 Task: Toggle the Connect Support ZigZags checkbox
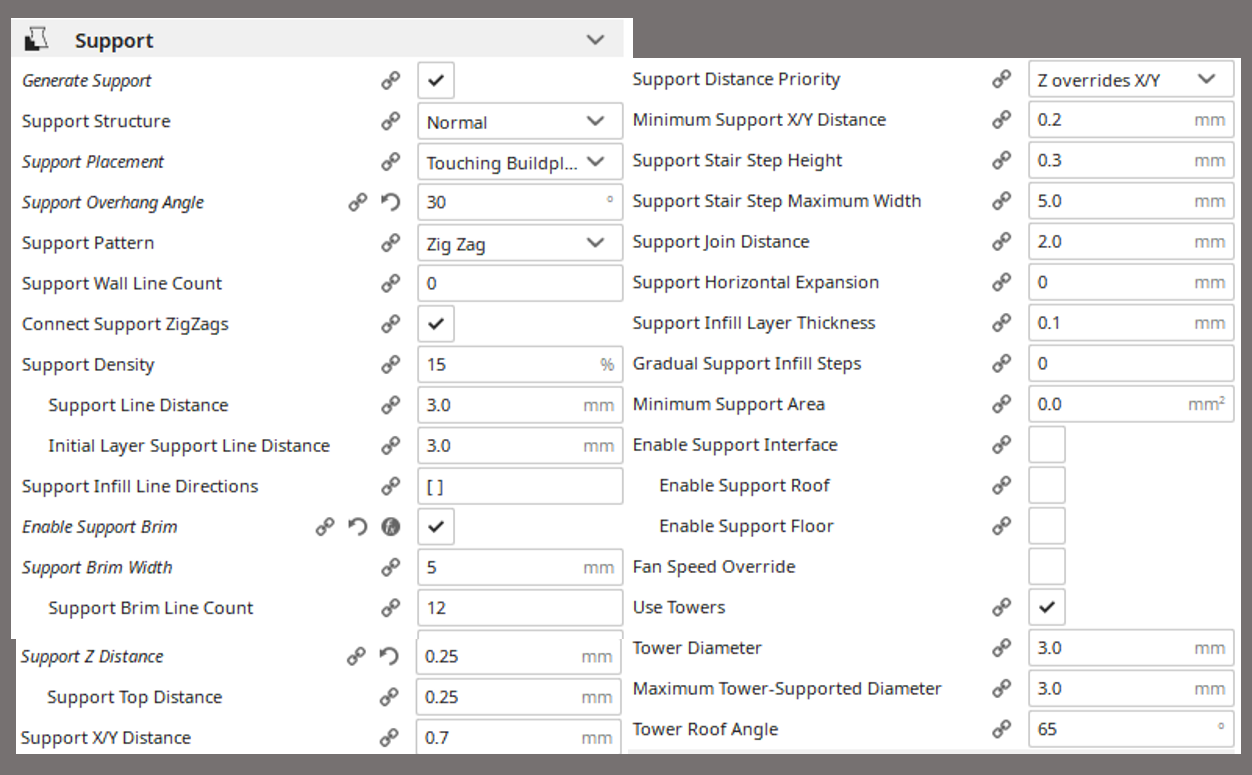[436, 324]
